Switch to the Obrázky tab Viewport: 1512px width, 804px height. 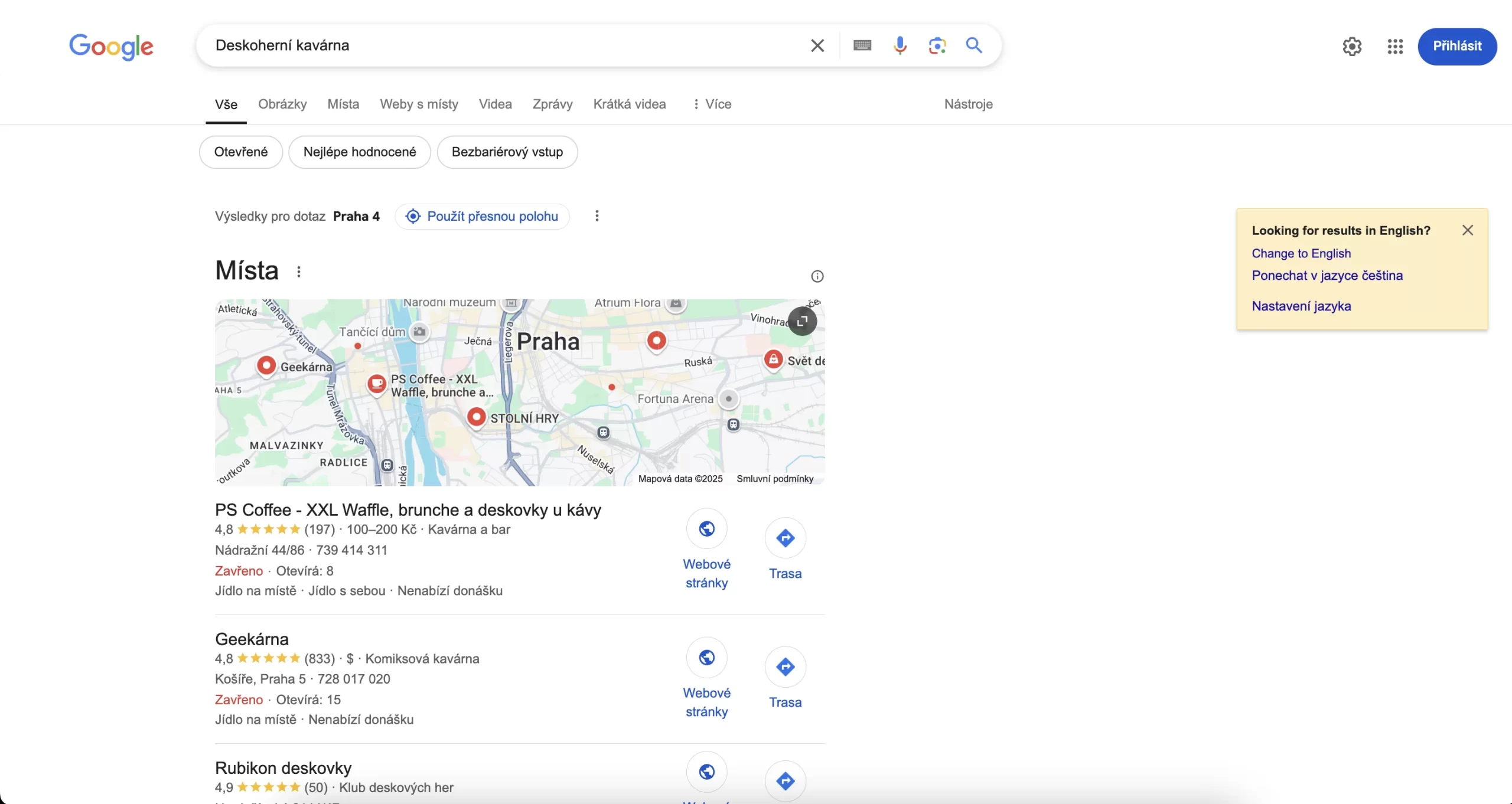(282, 104)
